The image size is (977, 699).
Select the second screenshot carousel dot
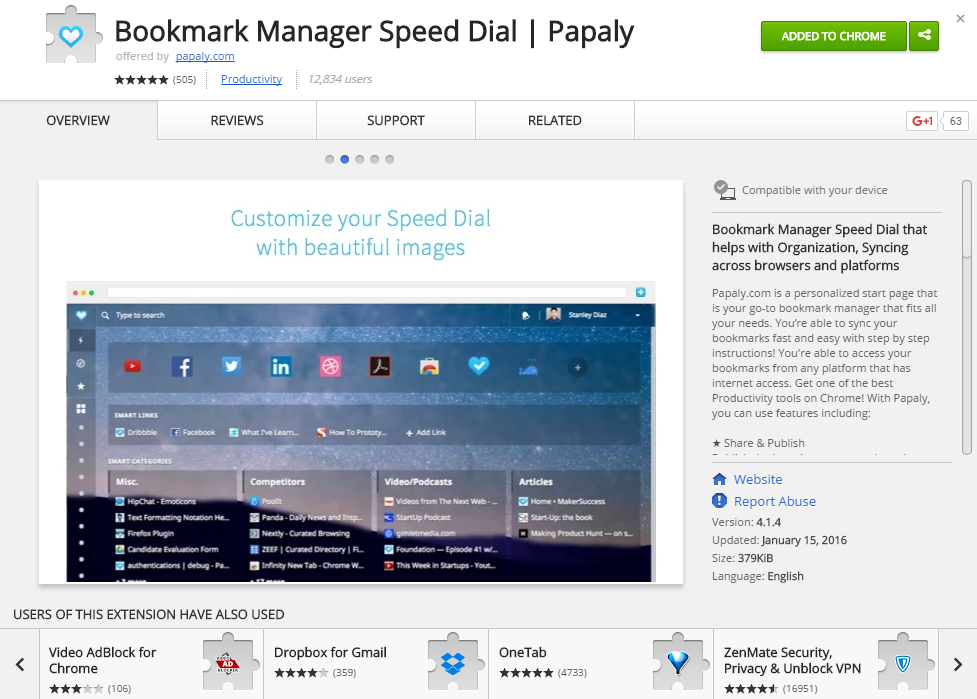345,159
